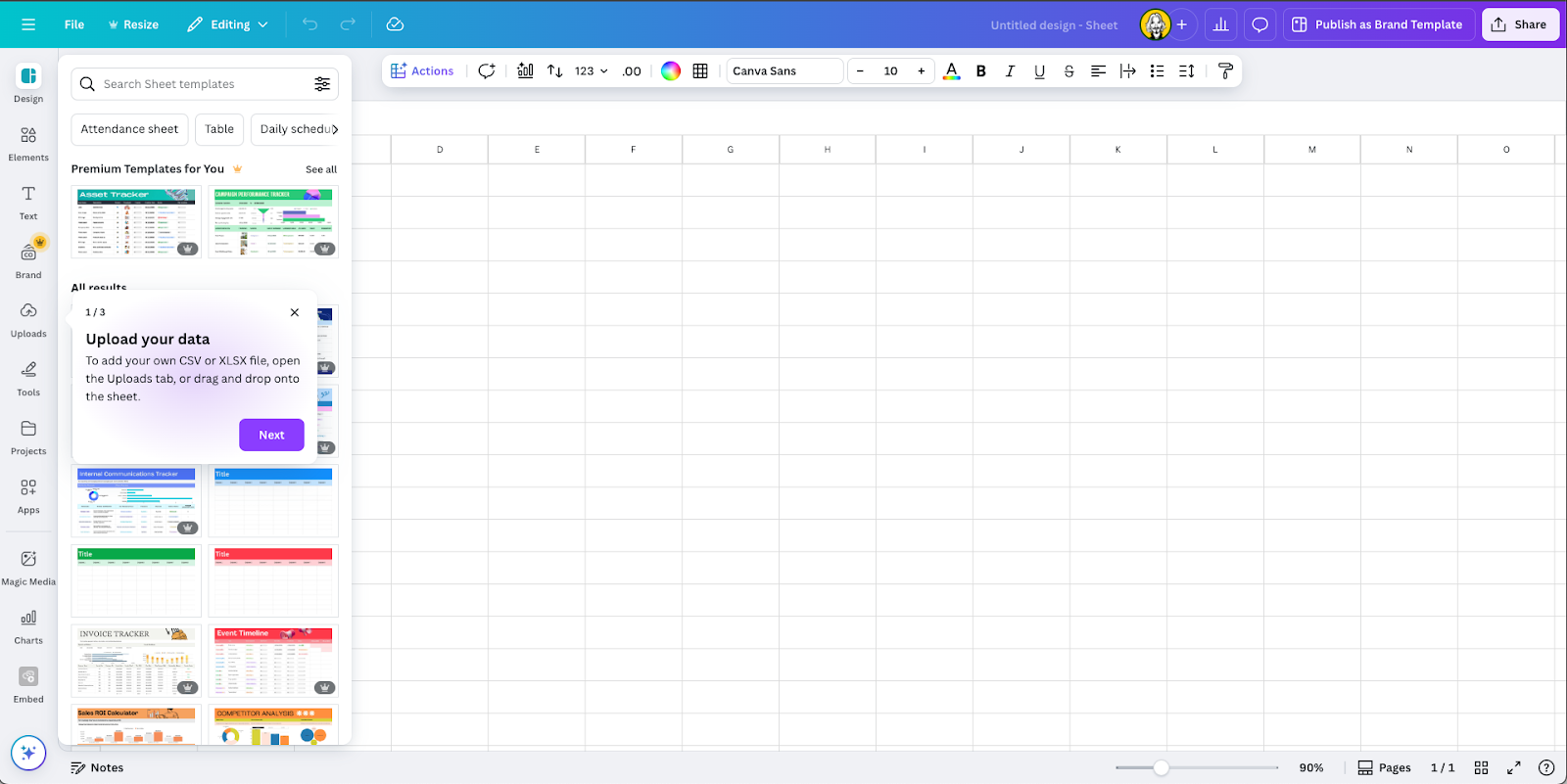Viewport: 1567px width, 784px height.
Task: Open the Apps tab in sidebar
Action: point(28,495)
